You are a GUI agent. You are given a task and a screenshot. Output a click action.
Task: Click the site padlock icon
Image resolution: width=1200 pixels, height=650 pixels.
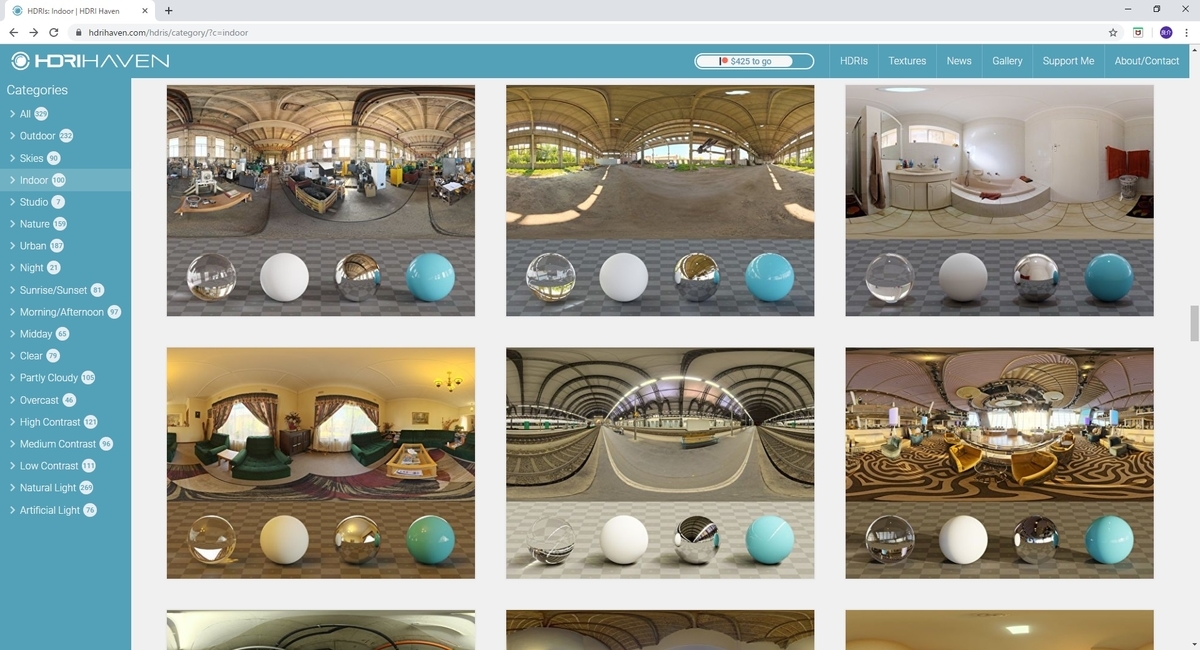point(79,33)
